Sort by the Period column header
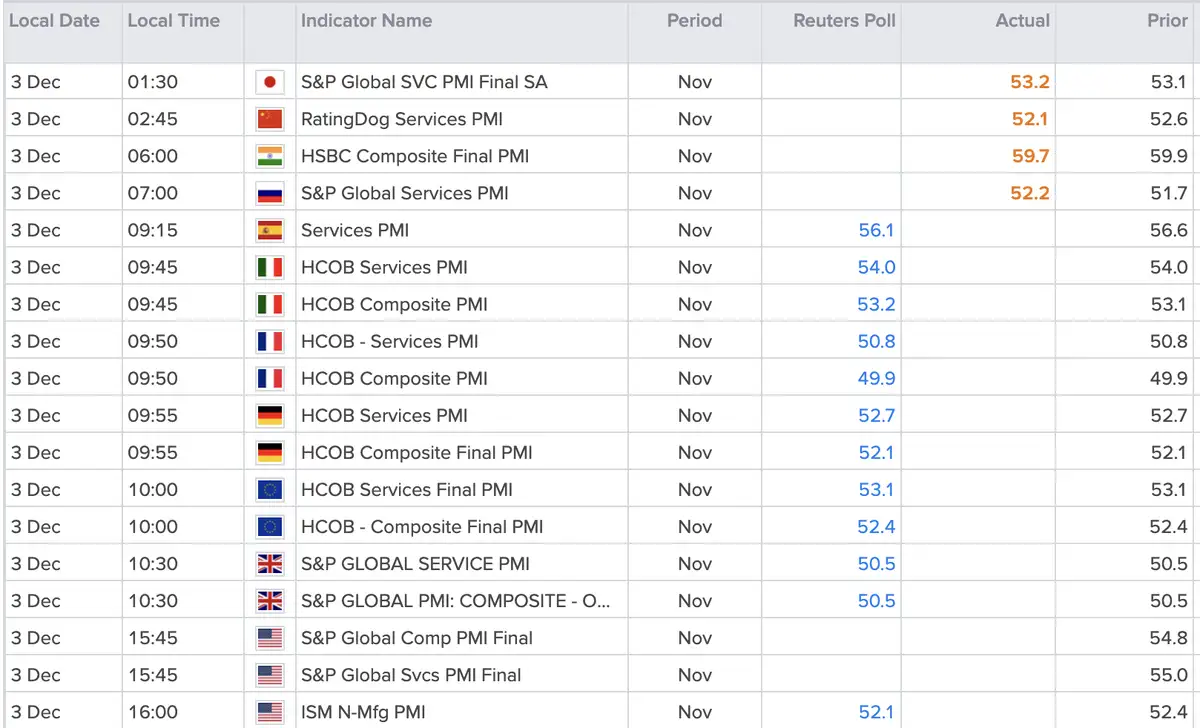1200x728 pixels. 695,20
